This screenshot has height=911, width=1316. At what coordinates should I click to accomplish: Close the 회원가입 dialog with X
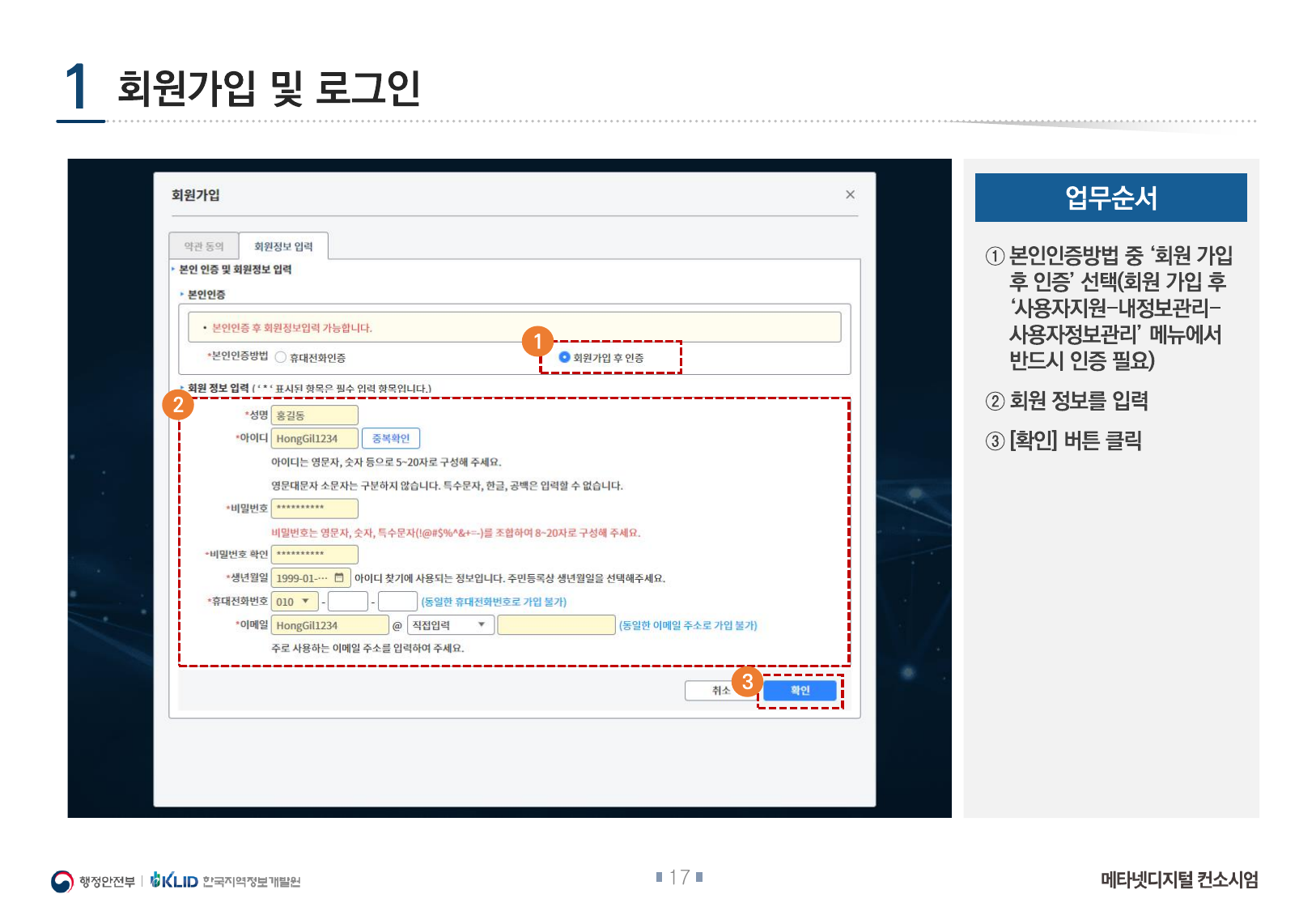(x=850, y=194)
